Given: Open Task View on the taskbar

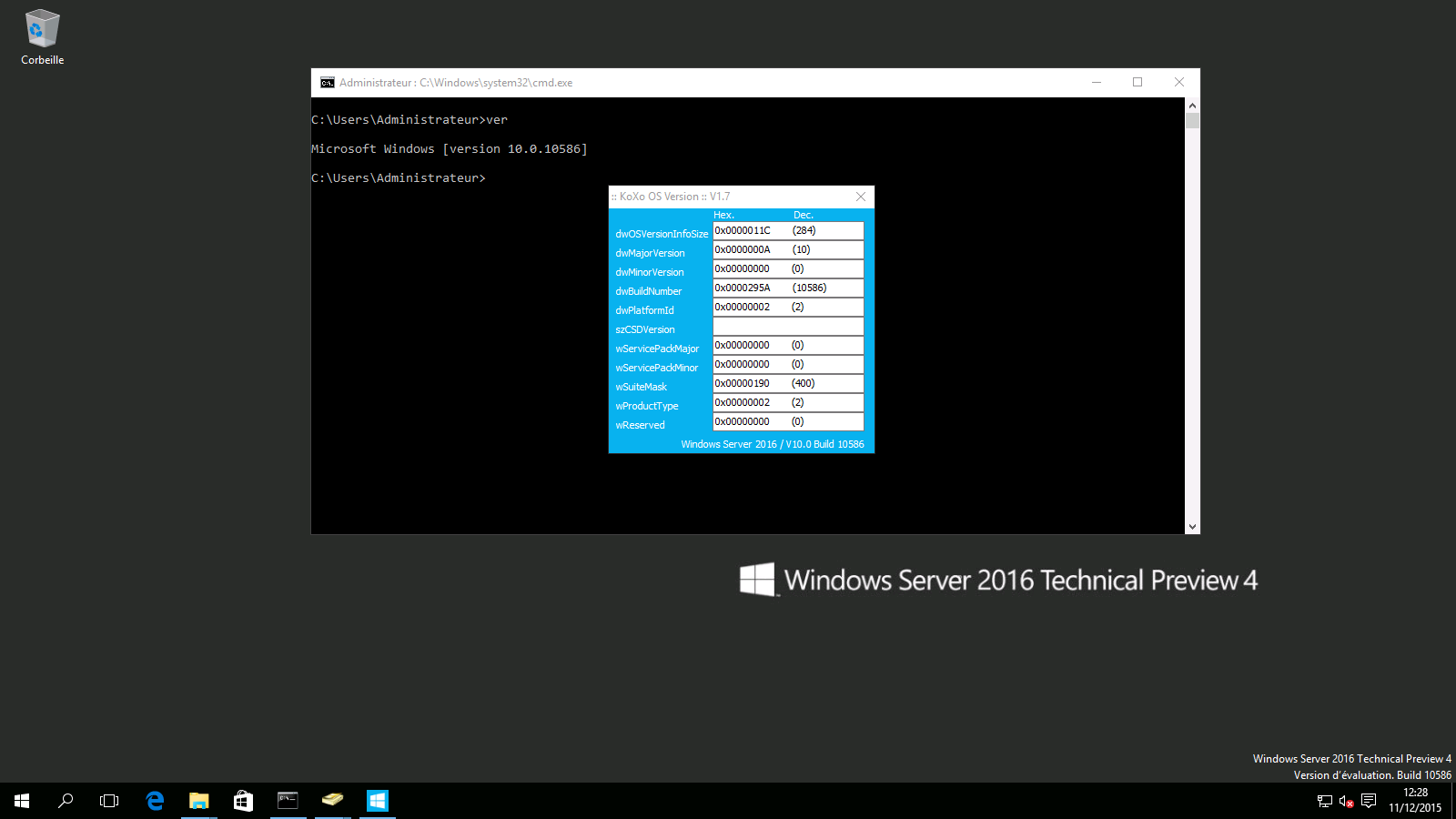Looking at the screenshot, I should click(x=109, y=801).
